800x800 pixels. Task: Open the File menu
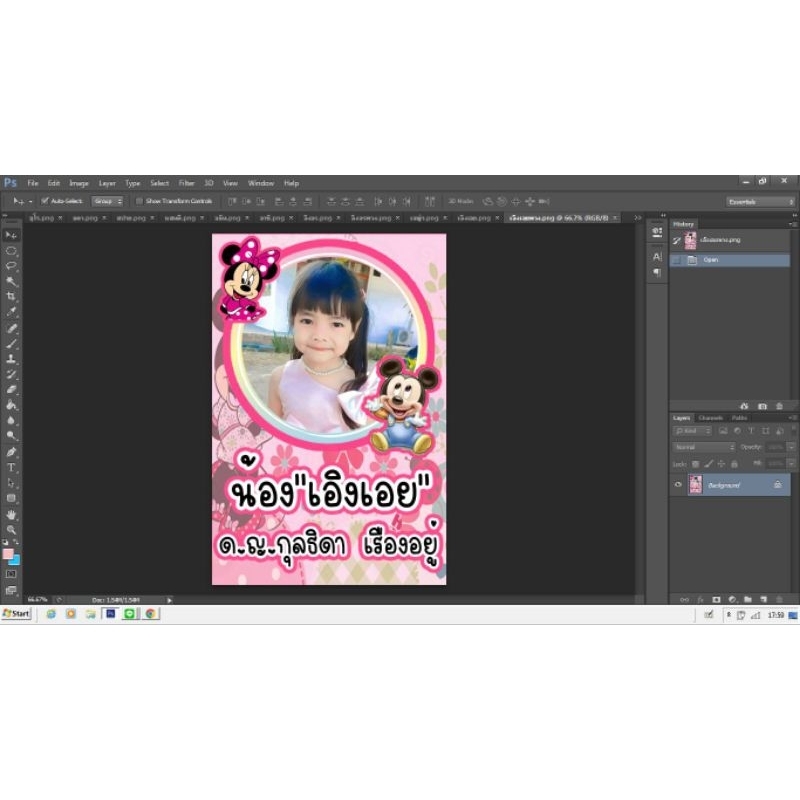click(33, 183)
